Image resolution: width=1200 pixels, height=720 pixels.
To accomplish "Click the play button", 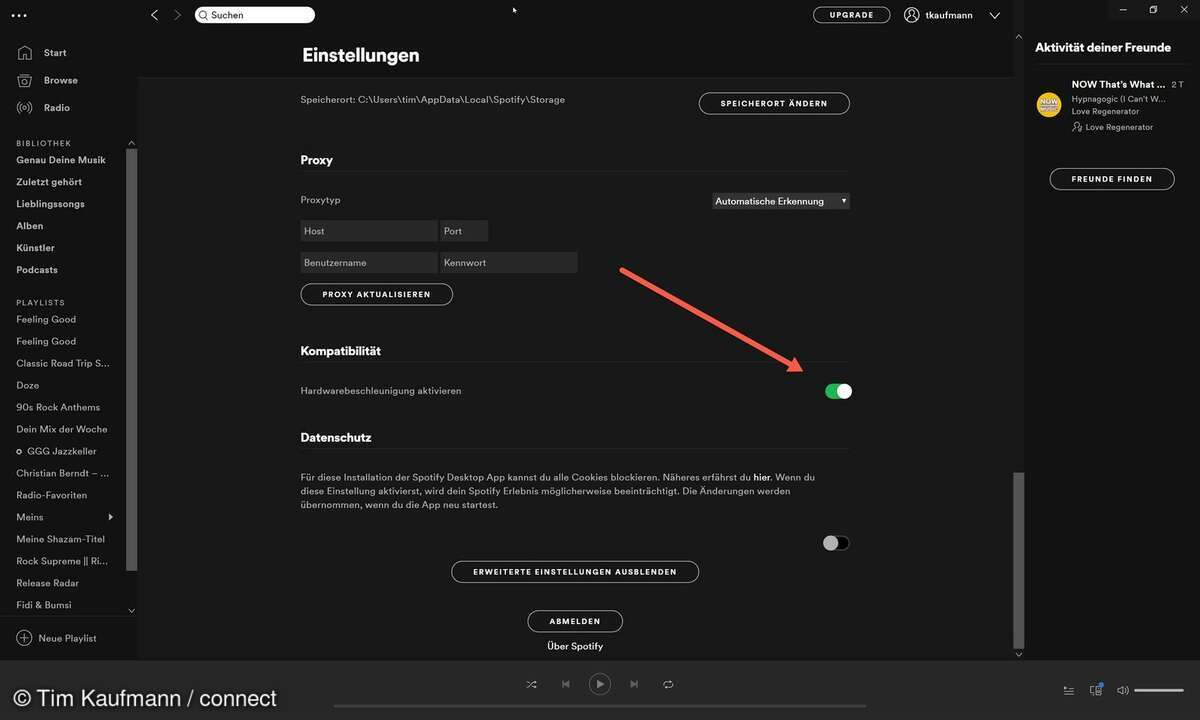I will click(599, 684).
